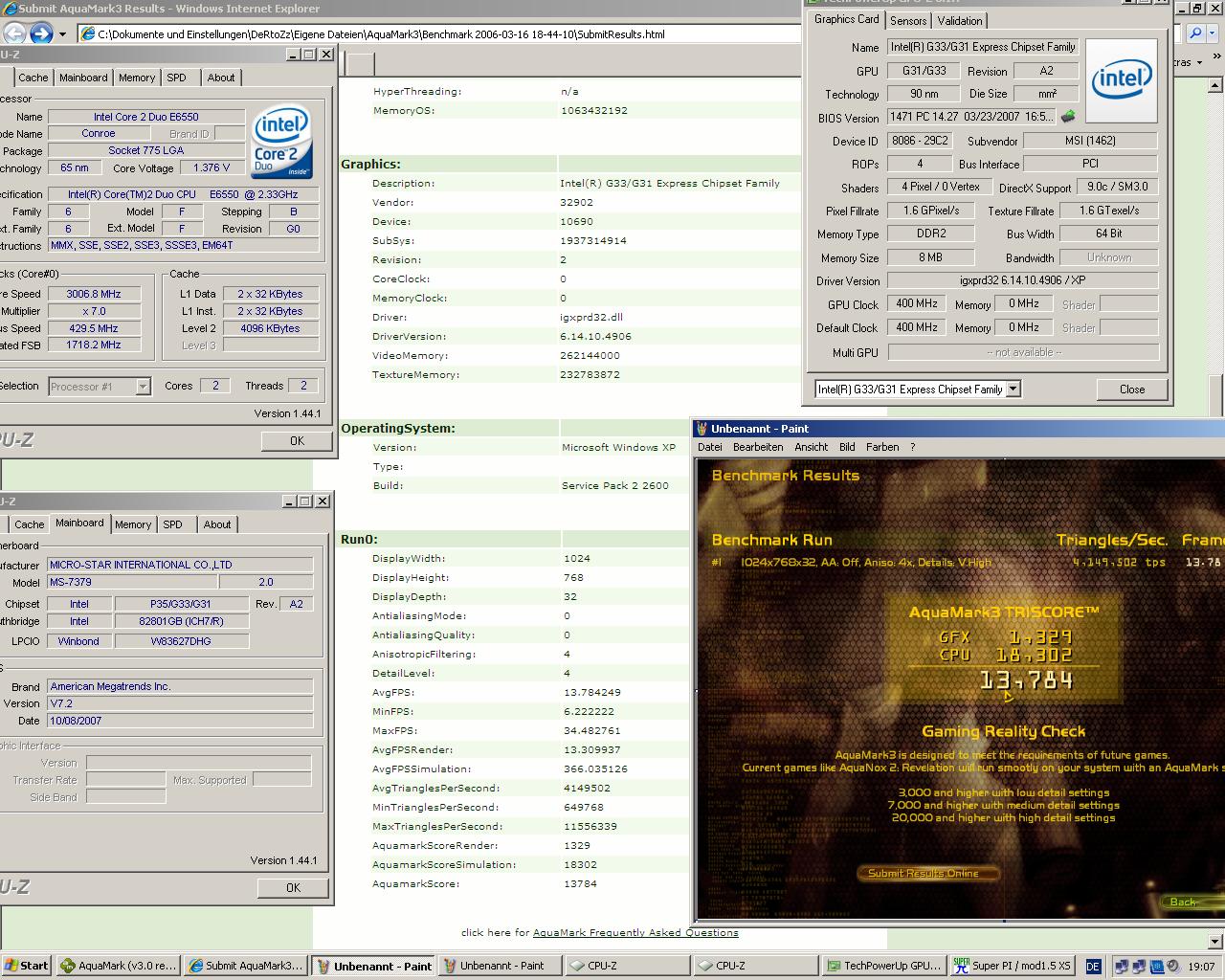The width and height of the screenshot is (1225, 980).
Task: Select the AvgFPS value 13.784249
Action: 591,692
